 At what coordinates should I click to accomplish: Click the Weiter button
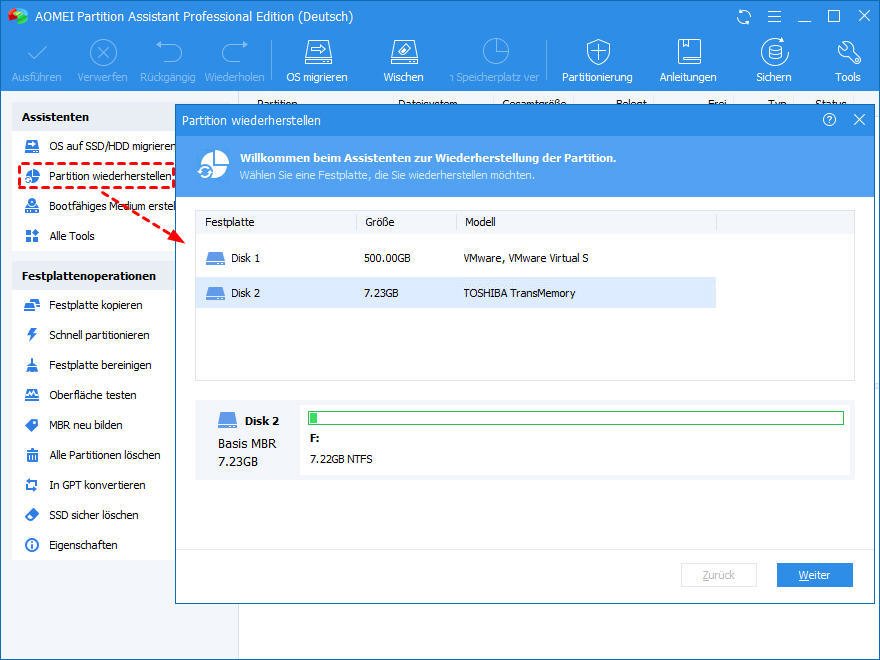click(x=814, y=575)
